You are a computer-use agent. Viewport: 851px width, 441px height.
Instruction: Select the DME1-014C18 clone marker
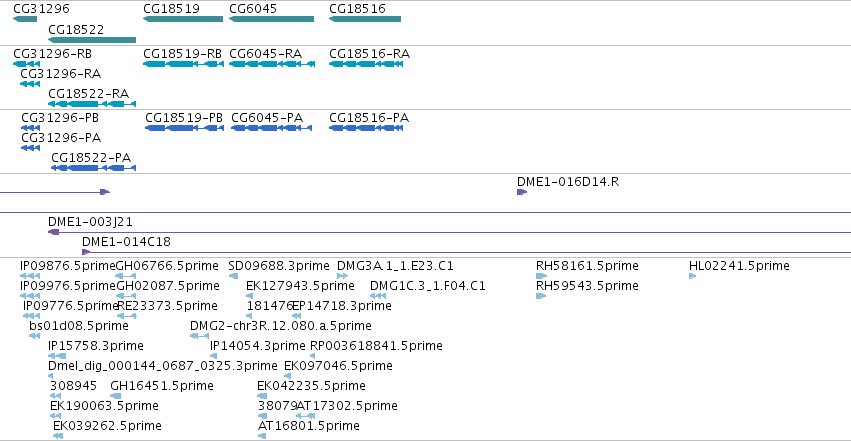86,252
